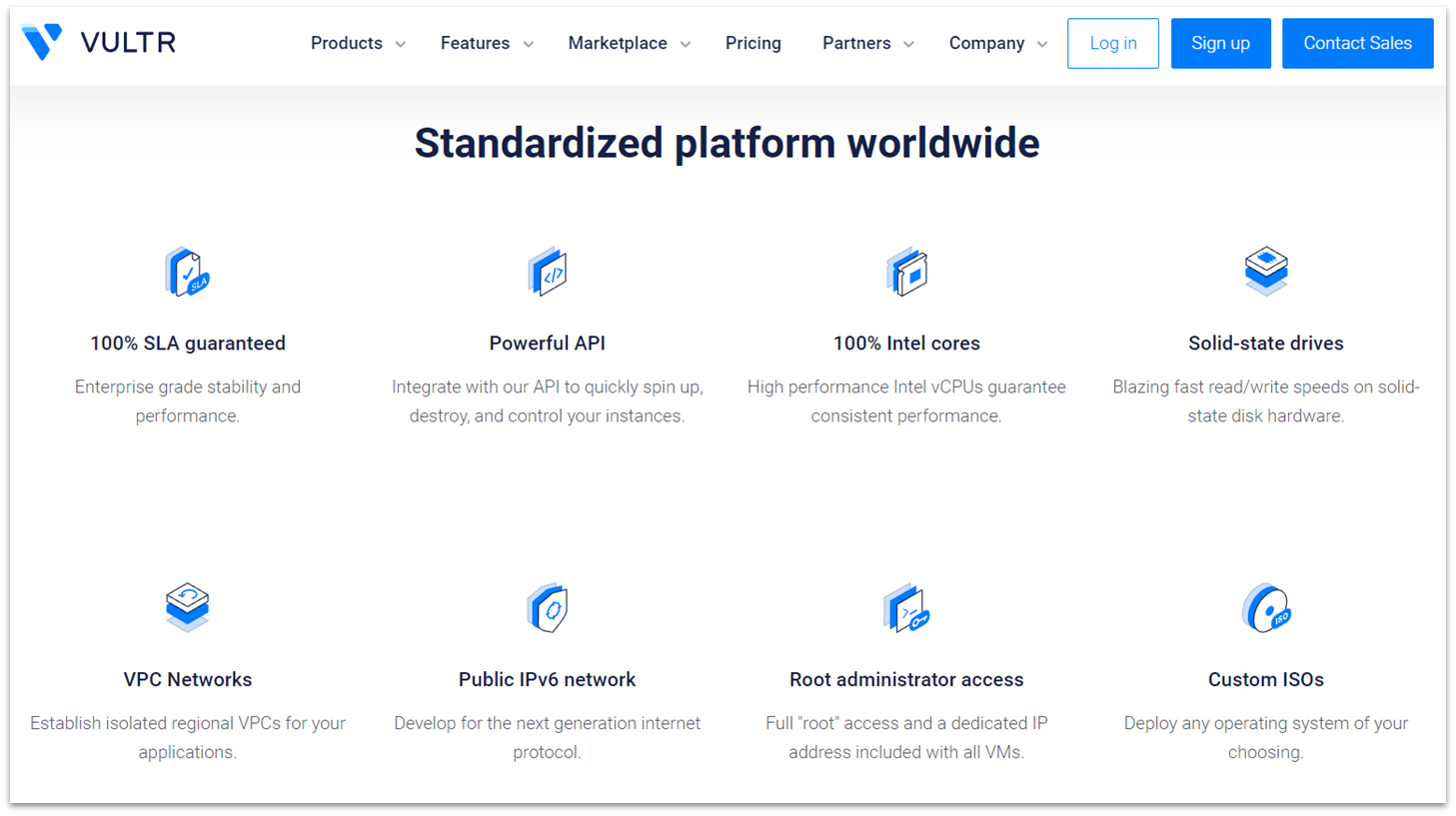Screen dimensions: 1456x816
Task: Click the Solid-state drives stack icon
Action: 1266,271
